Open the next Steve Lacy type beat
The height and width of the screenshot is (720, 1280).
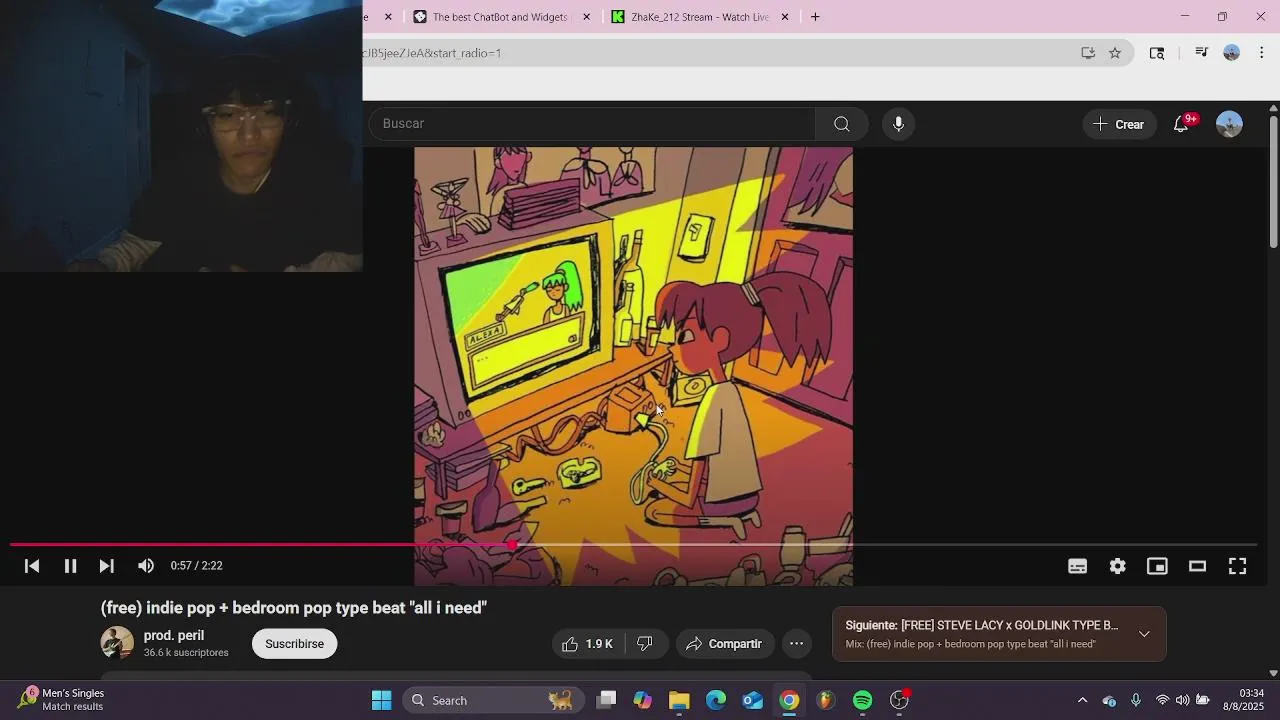point(981,626)
